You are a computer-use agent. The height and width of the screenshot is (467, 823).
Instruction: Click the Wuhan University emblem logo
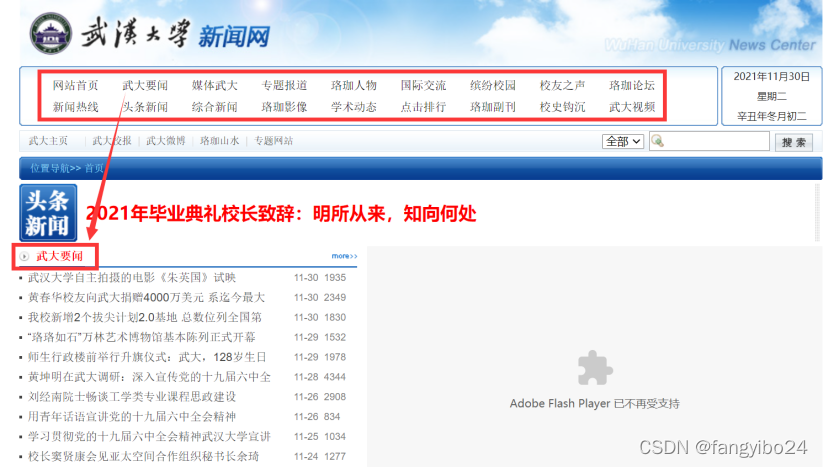tap(51, 34)
